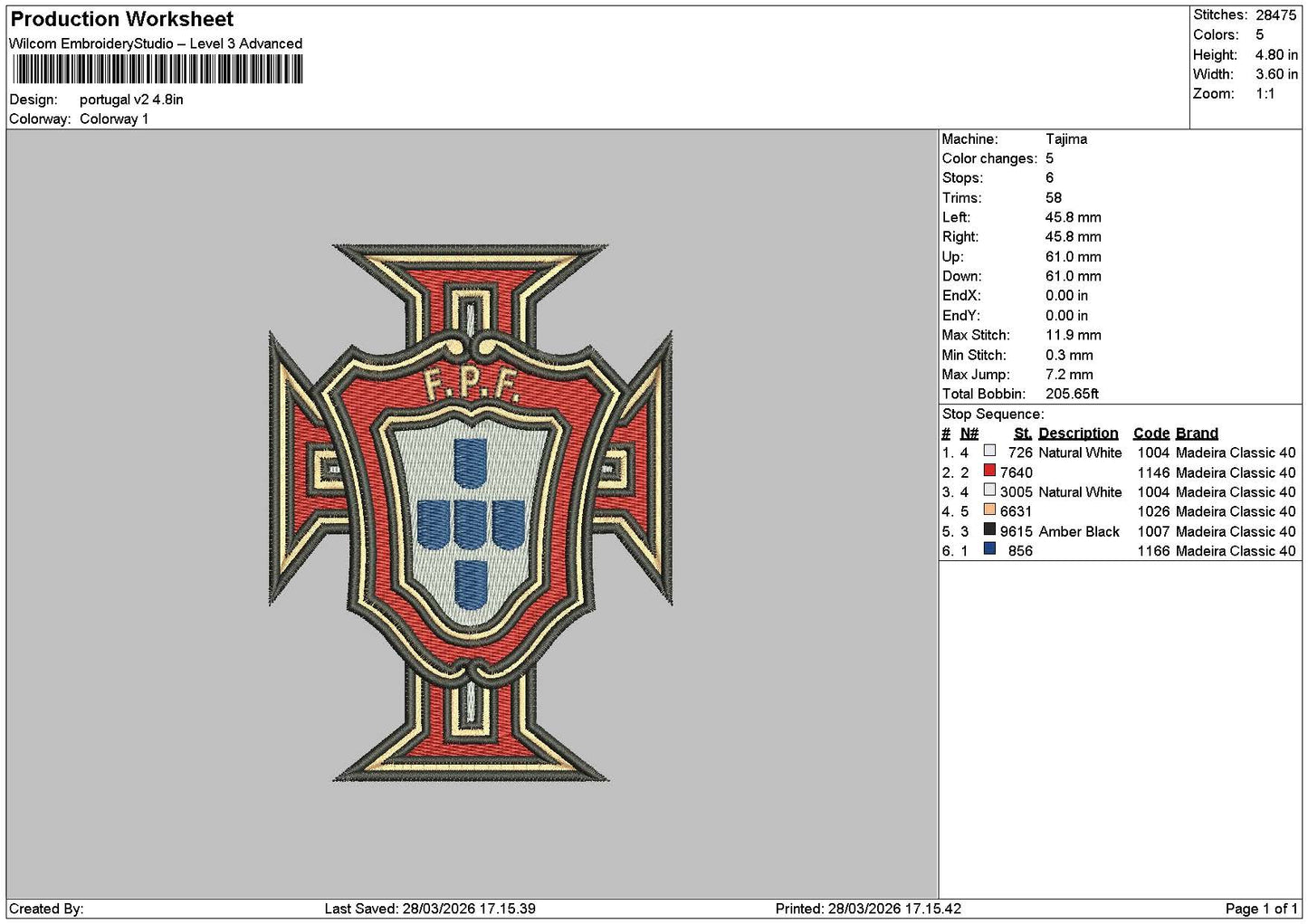
Task: Click the 'Production Worksheet' title
Action: 122,19
